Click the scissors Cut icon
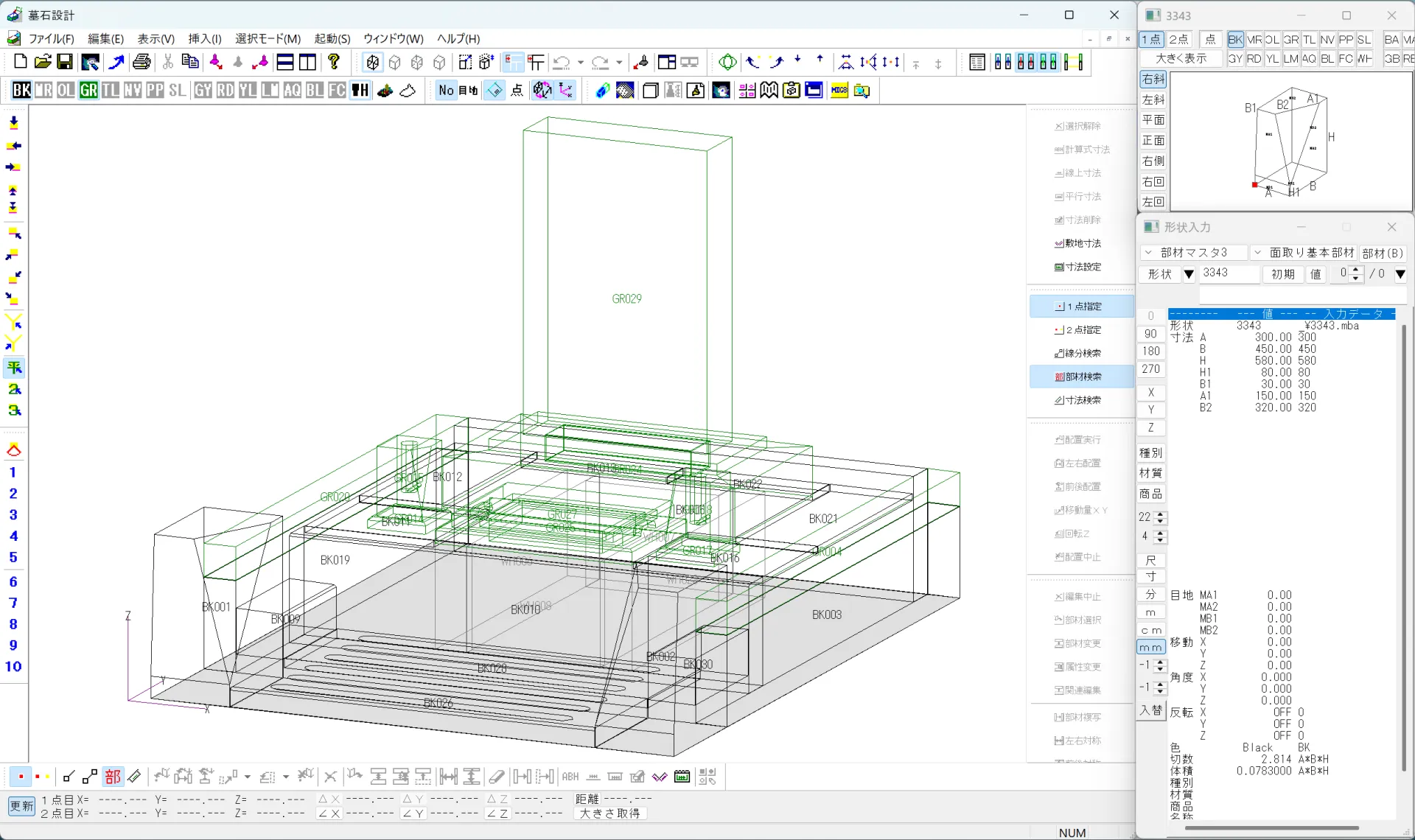 coord(168,62)
